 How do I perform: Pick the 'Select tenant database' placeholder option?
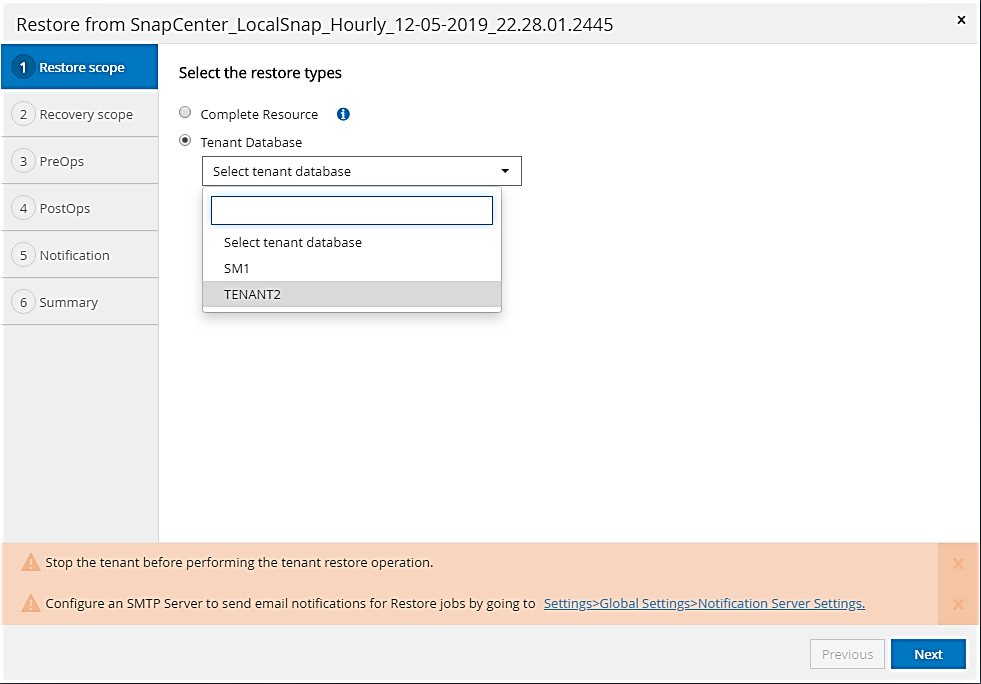click(352, 242)
